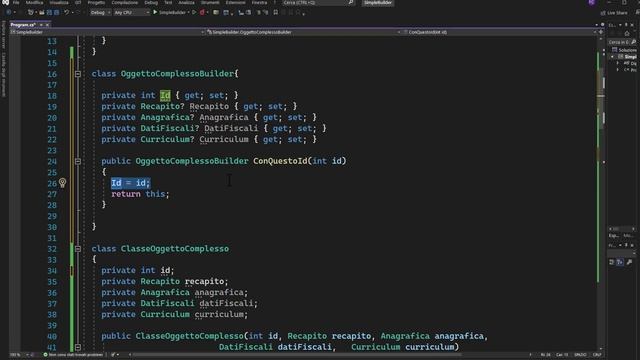Click the SimpleBuilder solution name title label
The image size is (640, 360).
tap(378, 2)
